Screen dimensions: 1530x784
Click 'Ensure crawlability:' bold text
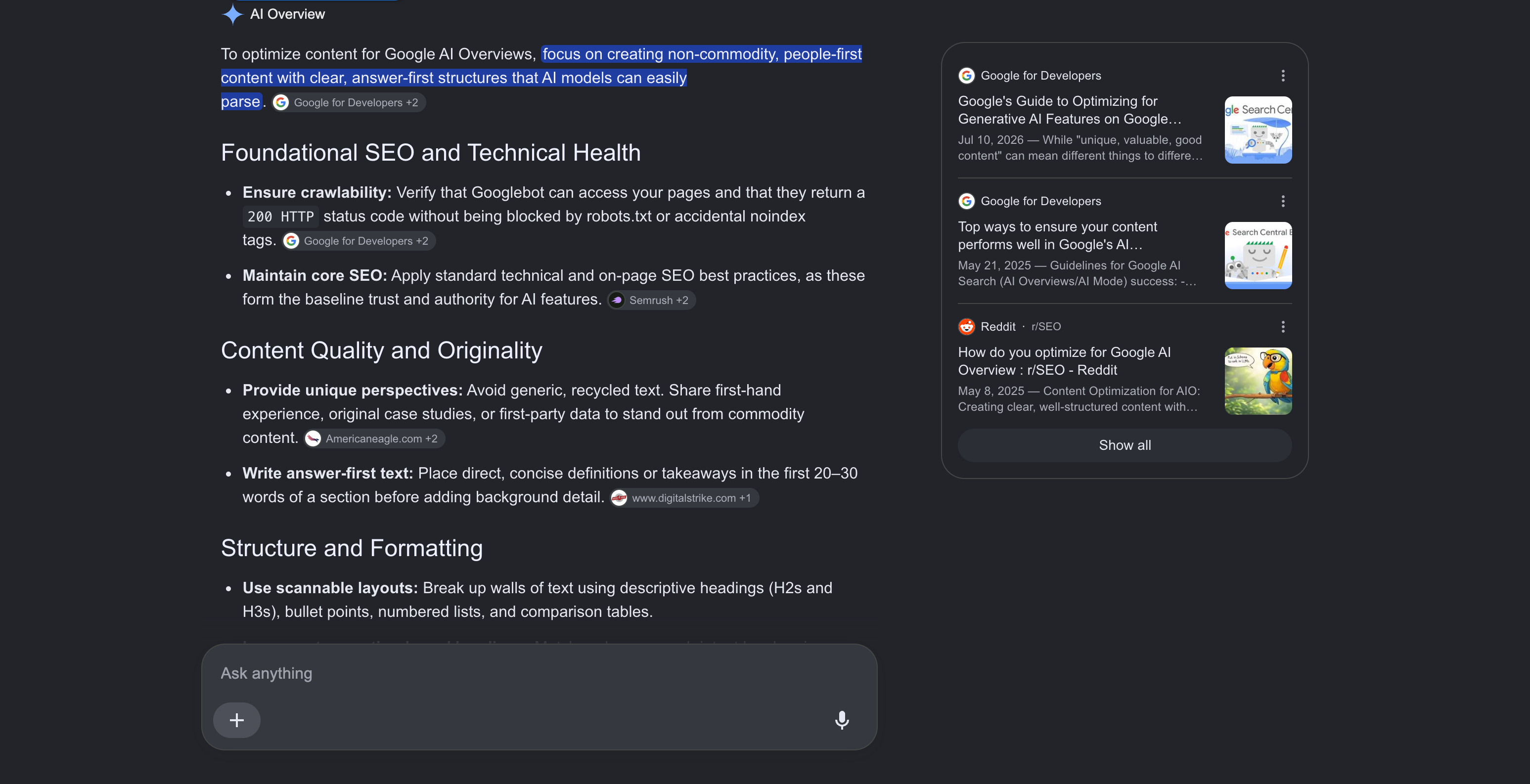pos(316,192)
